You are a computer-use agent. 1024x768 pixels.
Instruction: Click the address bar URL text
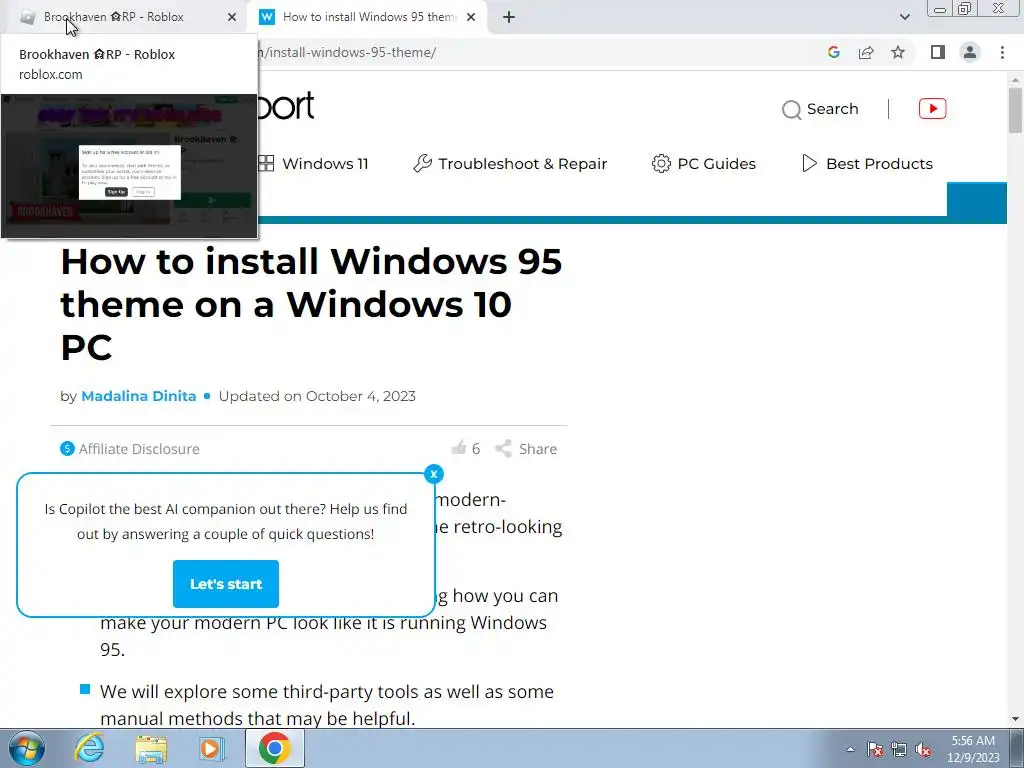coord(349,52)
